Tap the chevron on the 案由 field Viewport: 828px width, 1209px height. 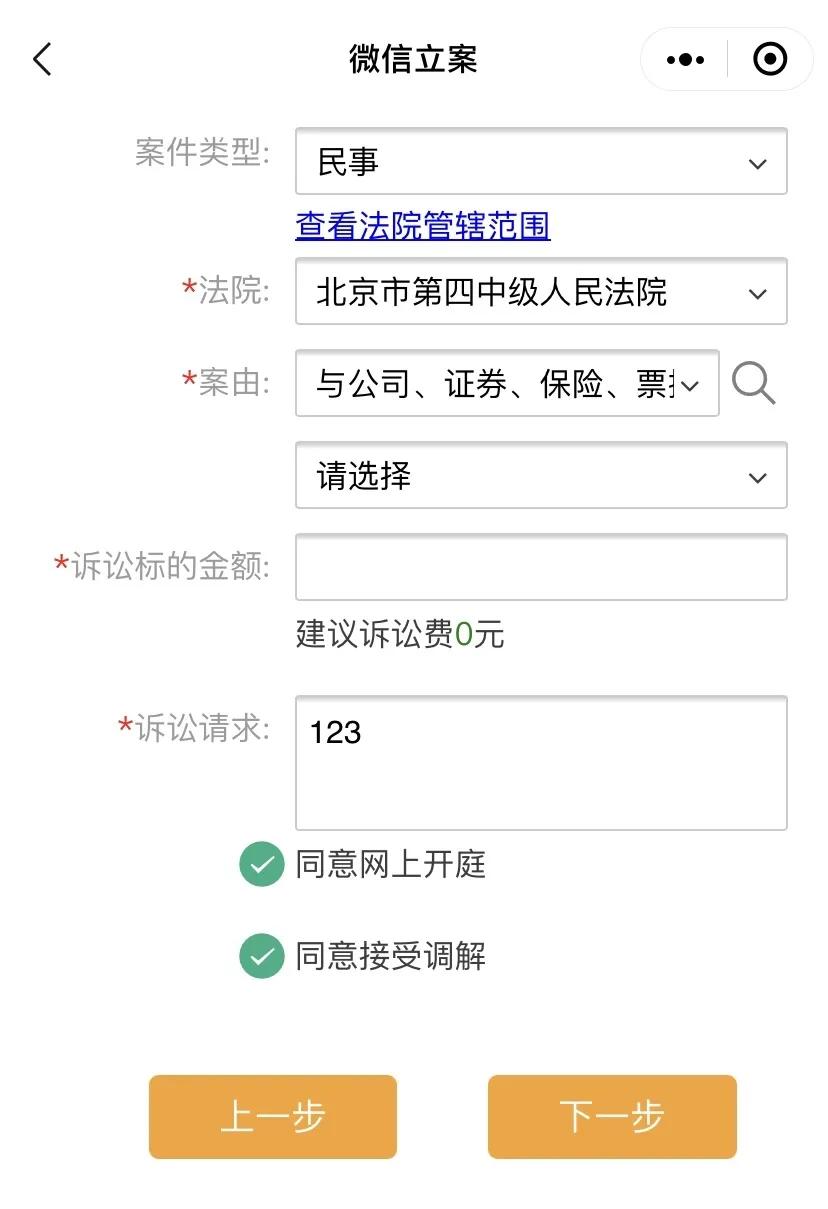[x=692, y=384]
